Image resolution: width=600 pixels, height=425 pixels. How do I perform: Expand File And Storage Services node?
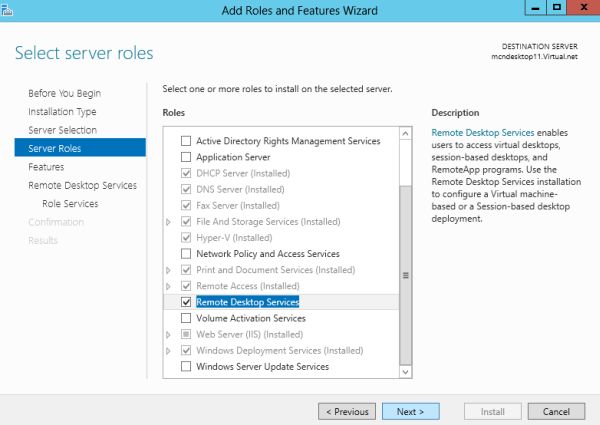[x=169, y=222]
